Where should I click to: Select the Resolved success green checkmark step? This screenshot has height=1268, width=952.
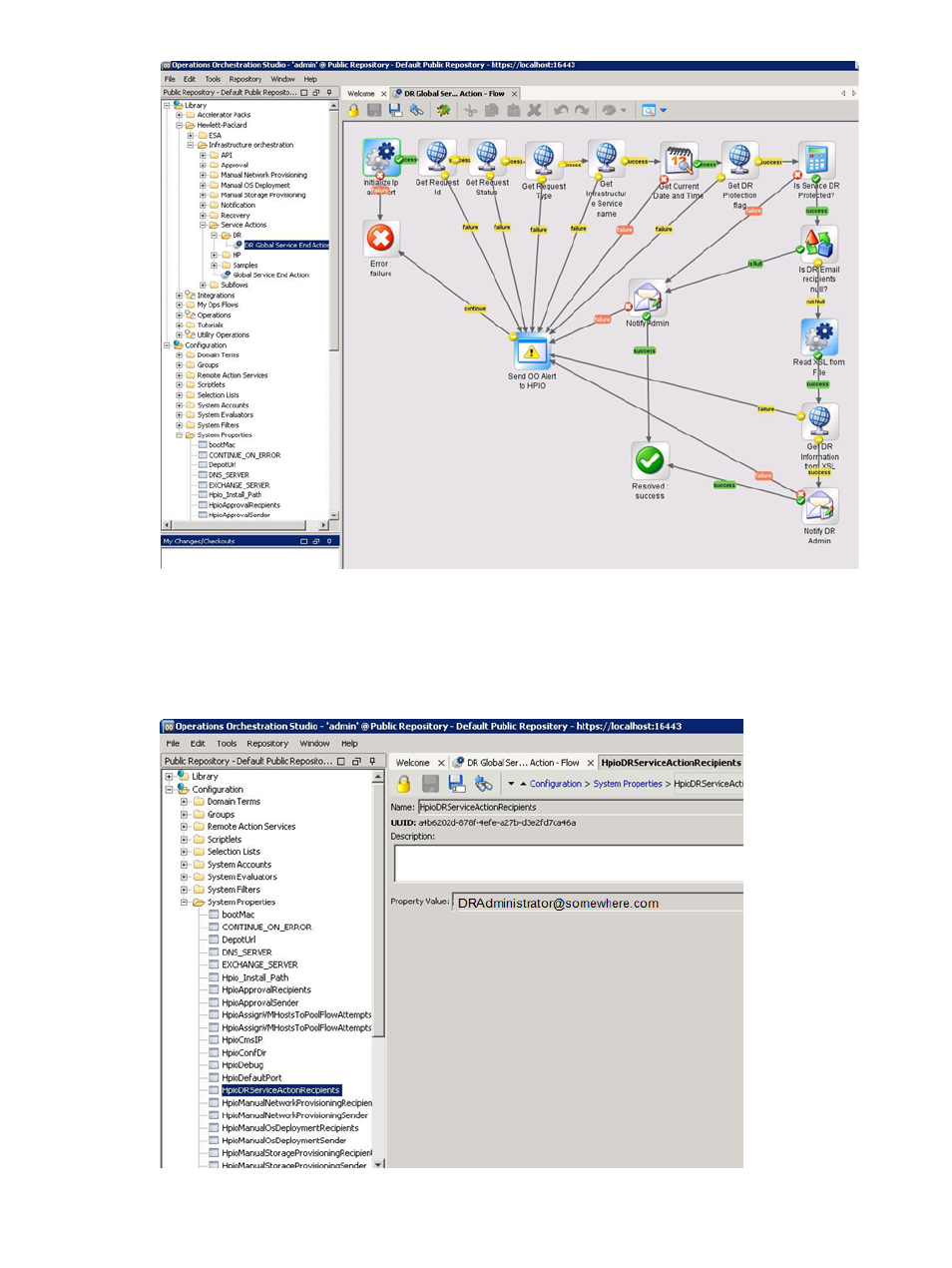[x=650, y=460]
